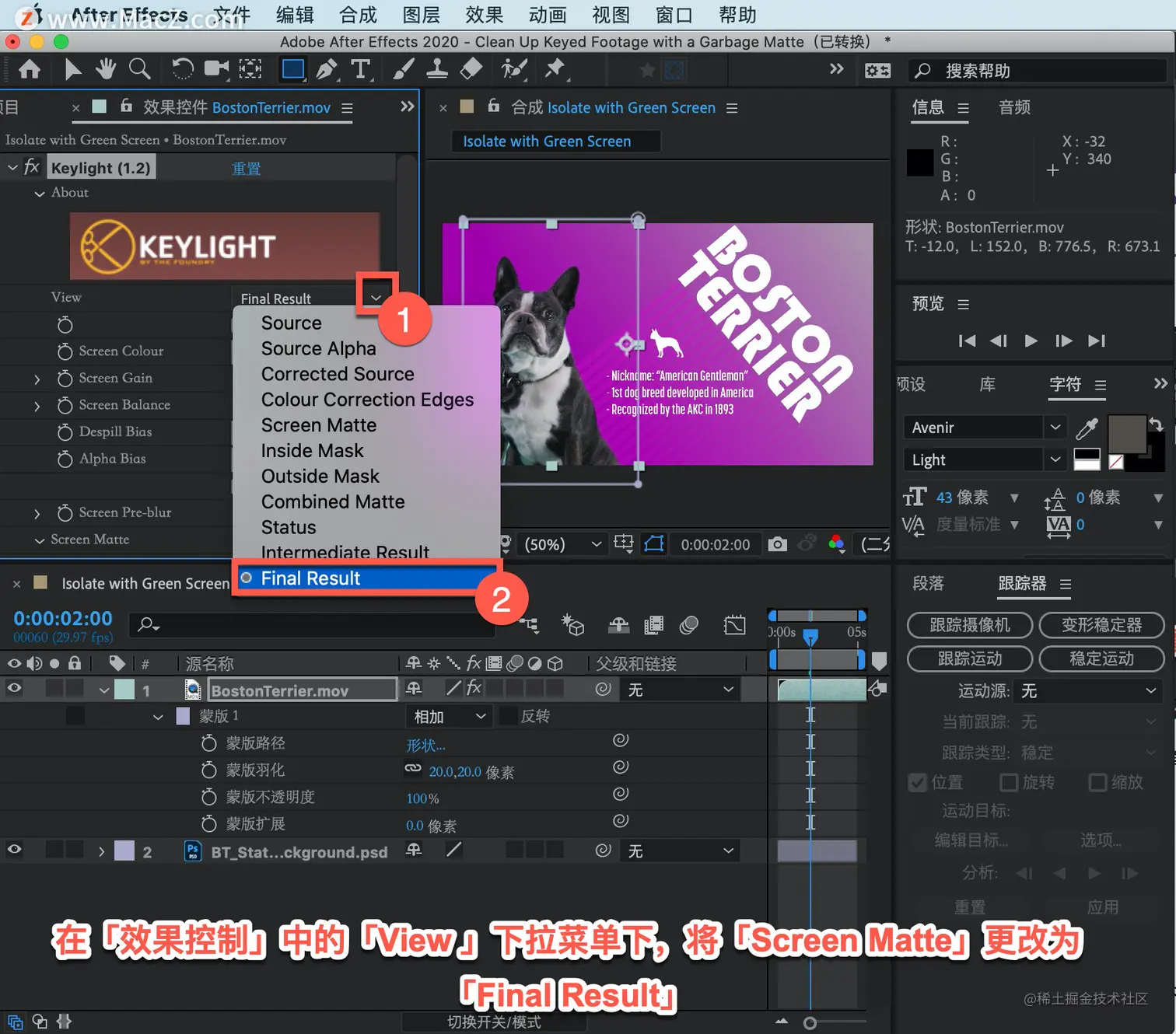Select the Home icon in toolbar
Viewport: 1176px width, 1034px height.
30,70
